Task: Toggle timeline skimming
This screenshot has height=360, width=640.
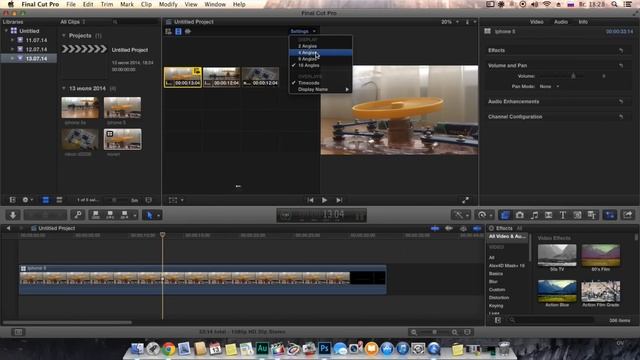Action: pos(435,228)
